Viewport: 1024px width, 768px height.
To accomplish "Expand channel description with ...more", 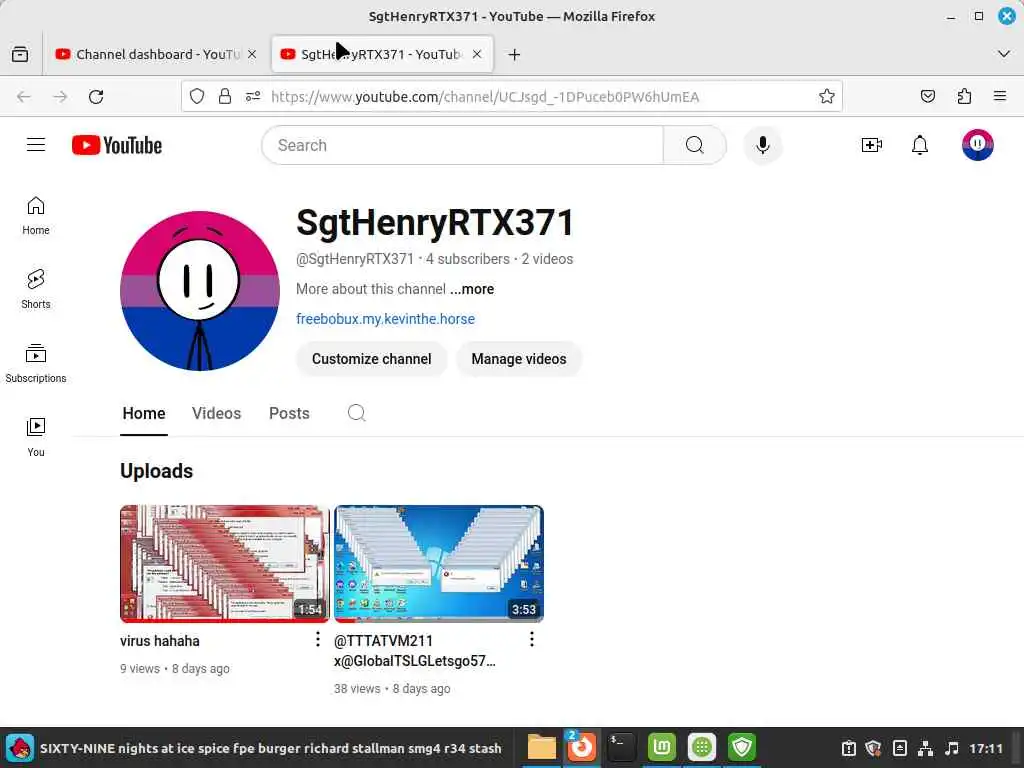I will pos(472,289).
